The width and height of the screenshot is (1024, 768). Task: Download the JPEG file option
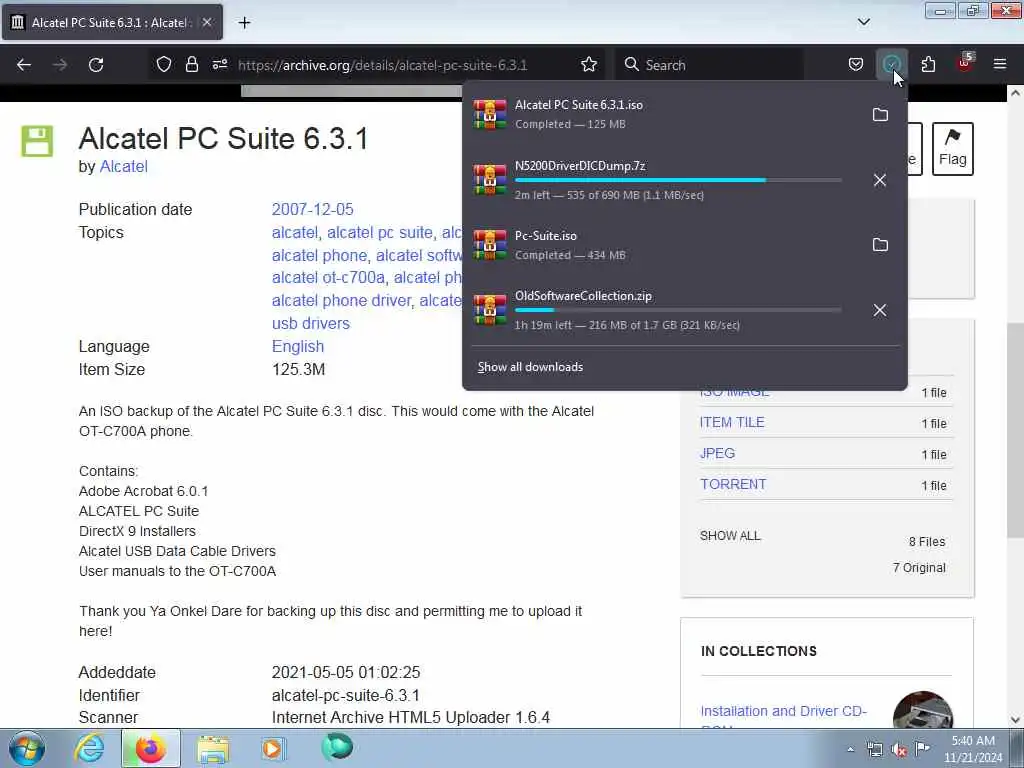(717, 453)
